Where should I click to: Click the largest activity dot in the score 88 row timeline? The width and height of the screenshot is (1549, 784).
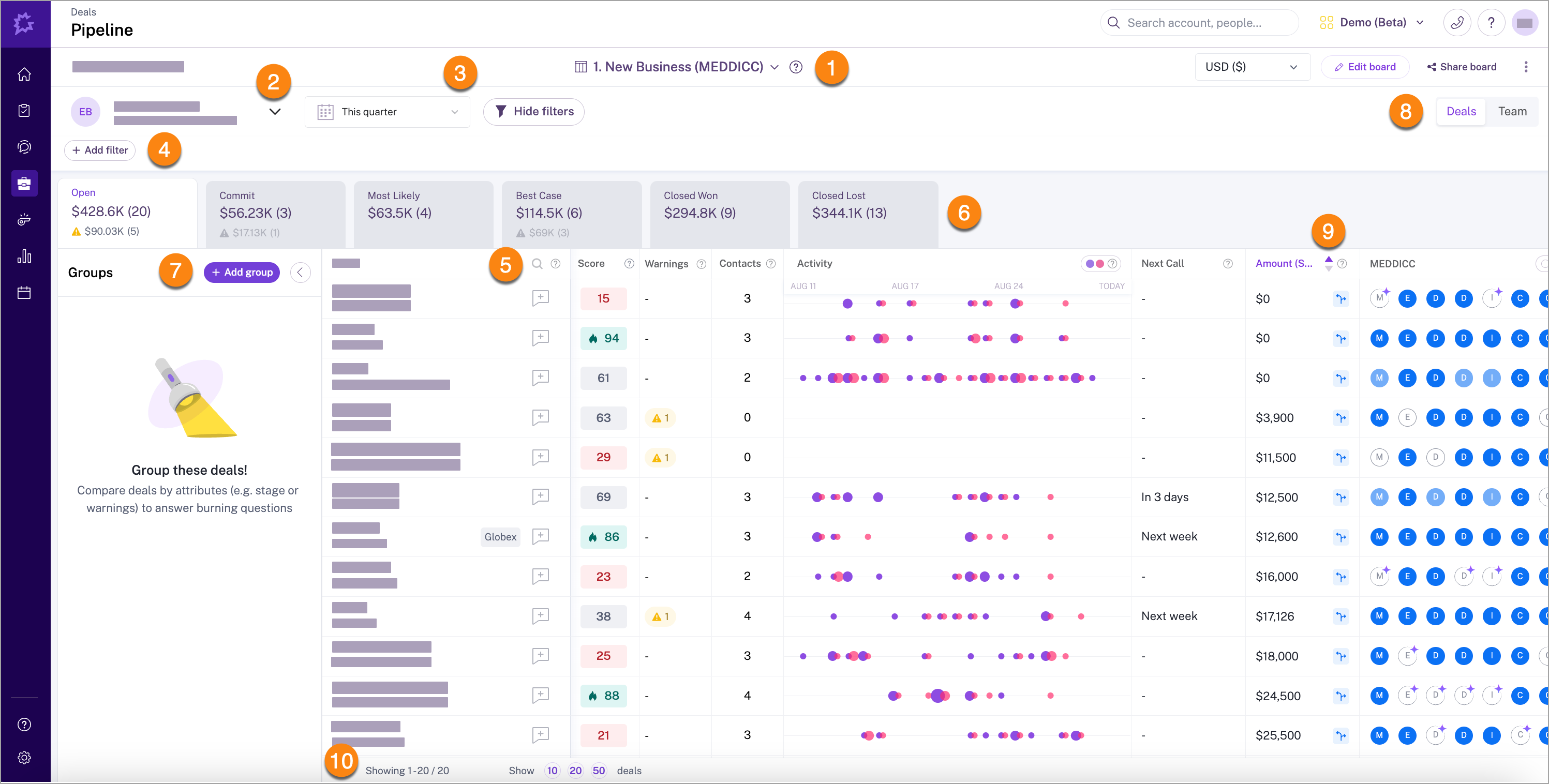tap(937, 696)
